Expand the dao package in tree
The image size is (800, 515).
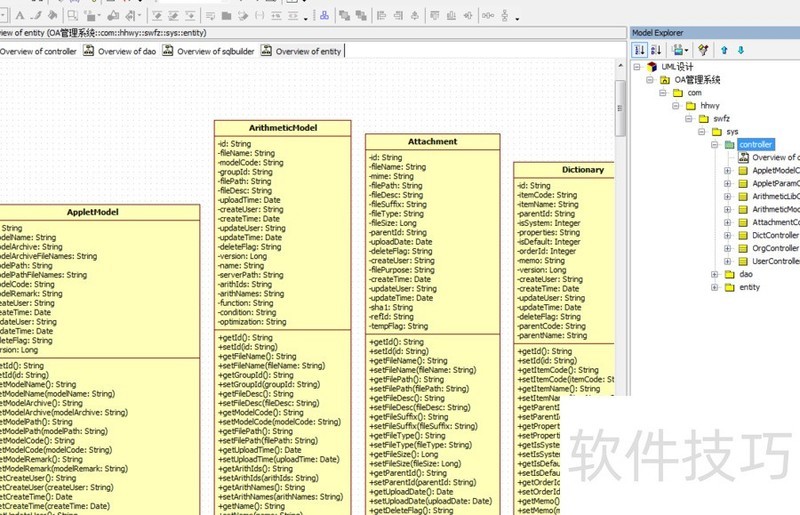715,274
